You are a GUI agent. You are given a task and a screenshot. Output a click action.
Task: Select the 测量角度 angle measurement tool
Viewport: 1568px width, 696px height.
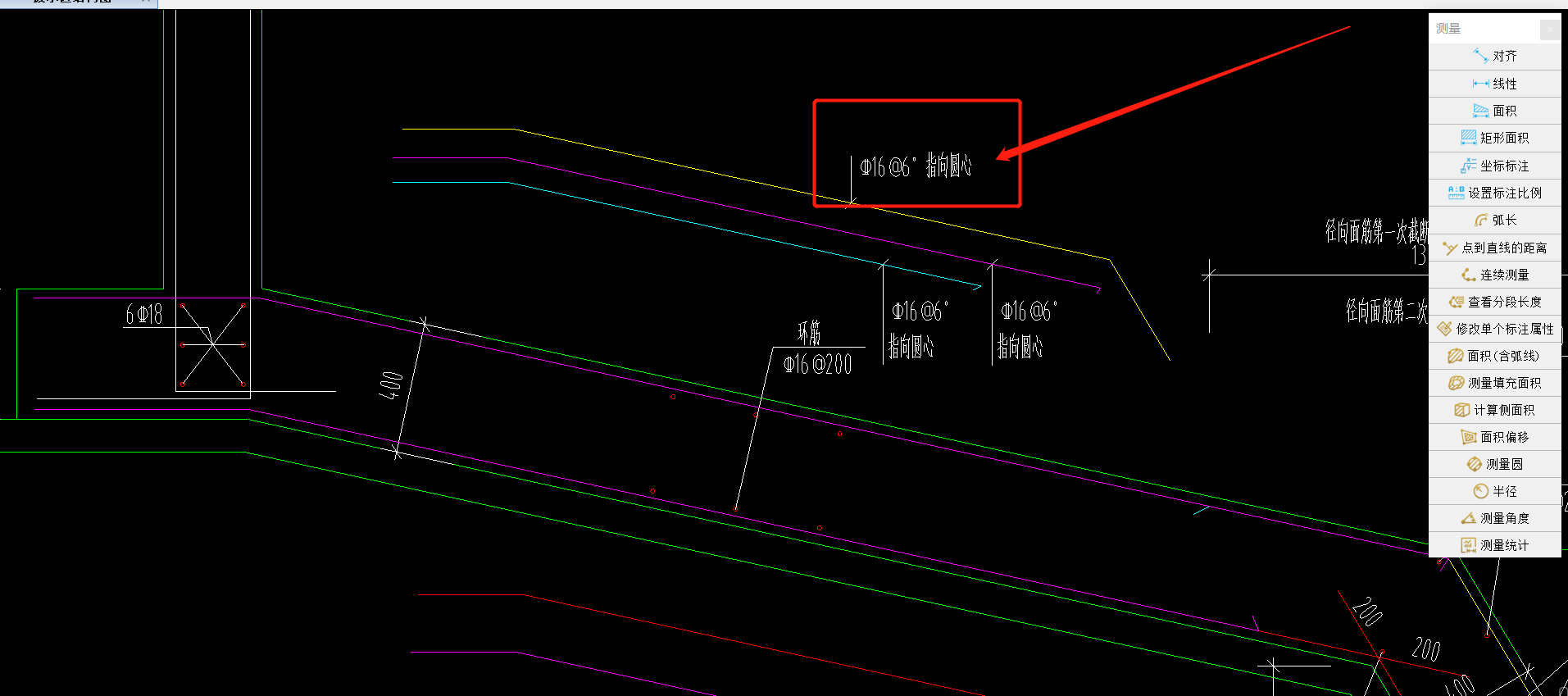click(1494, 518)
